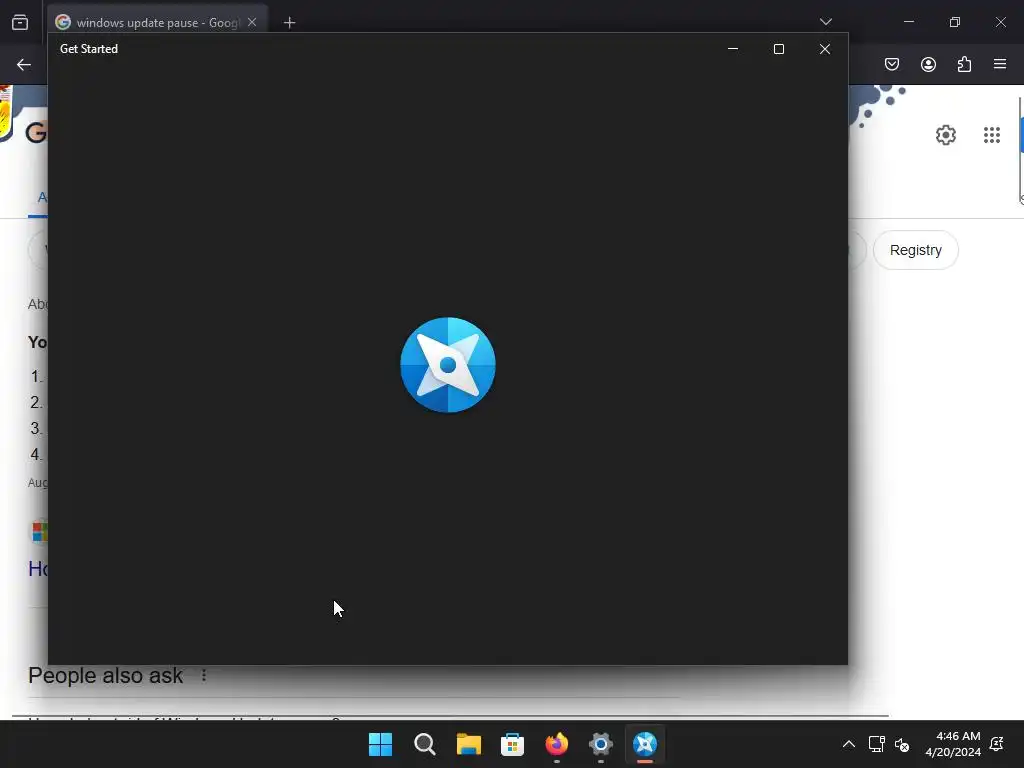Viewport: 1024px width, 768px height.
Task: Open the Firefox extensions icon
Action: (964, 64)
